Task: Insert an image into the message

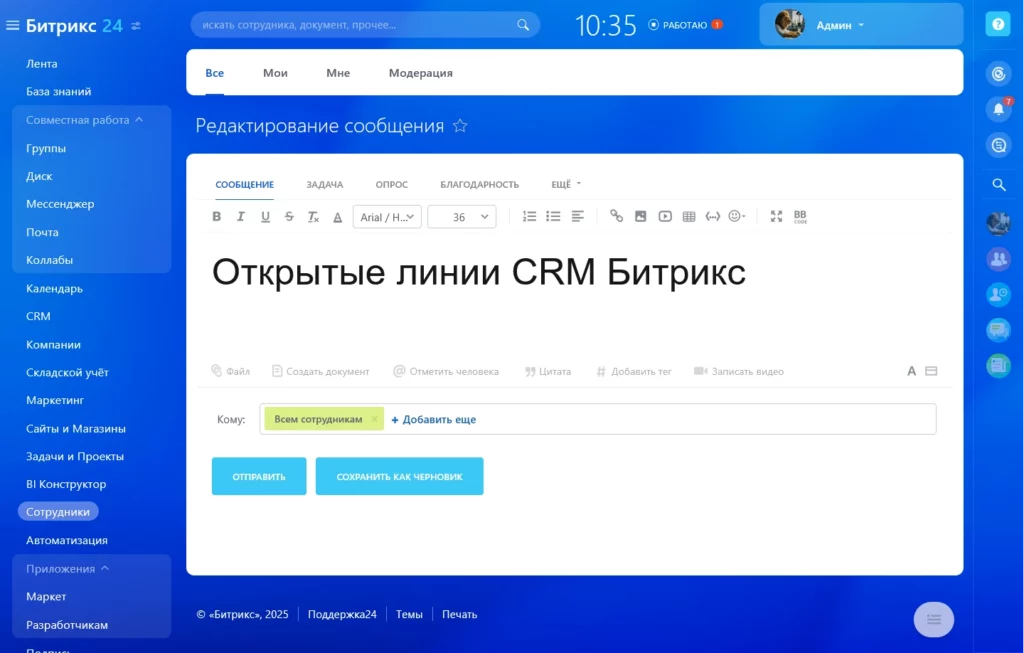Action: [x=640, y=216]
